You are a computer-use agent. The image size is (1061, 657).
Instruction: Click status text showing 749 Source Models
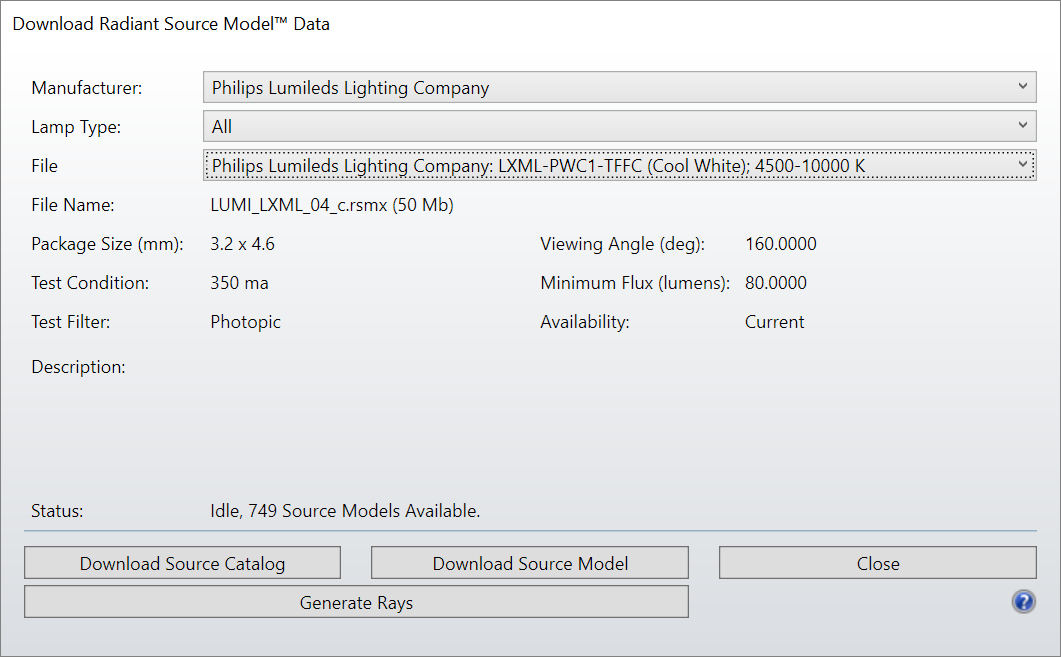pos(345,511)
